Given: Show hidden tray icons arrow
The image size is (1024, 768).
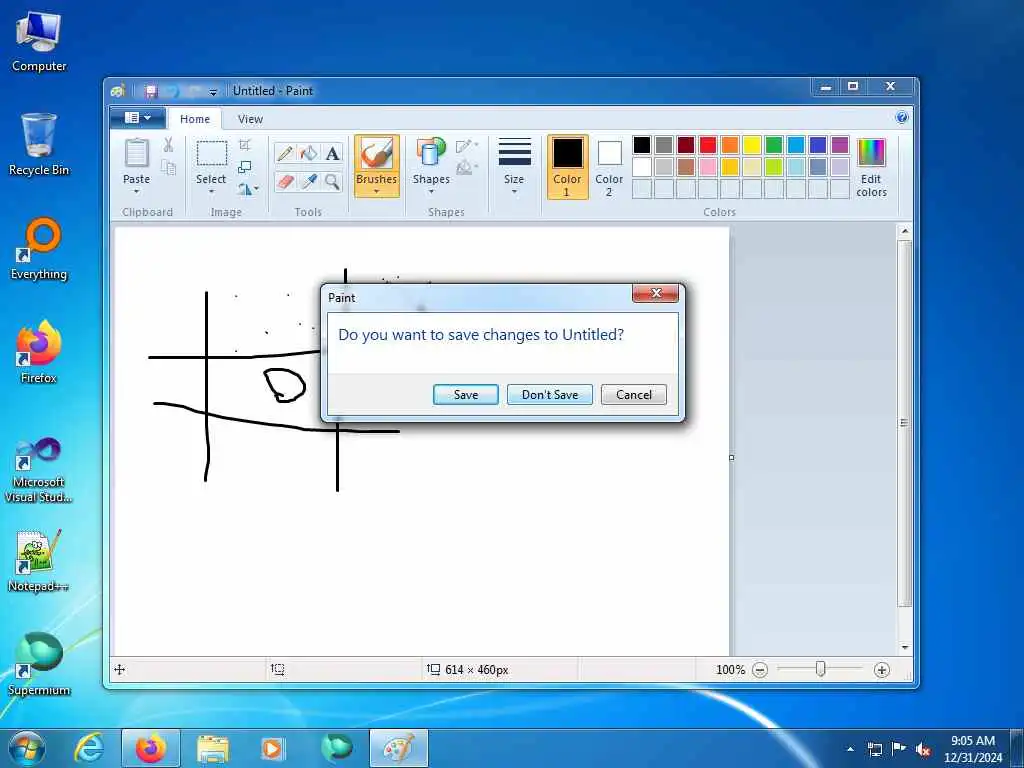Looking at the screenshot, I should pos(850,749).
